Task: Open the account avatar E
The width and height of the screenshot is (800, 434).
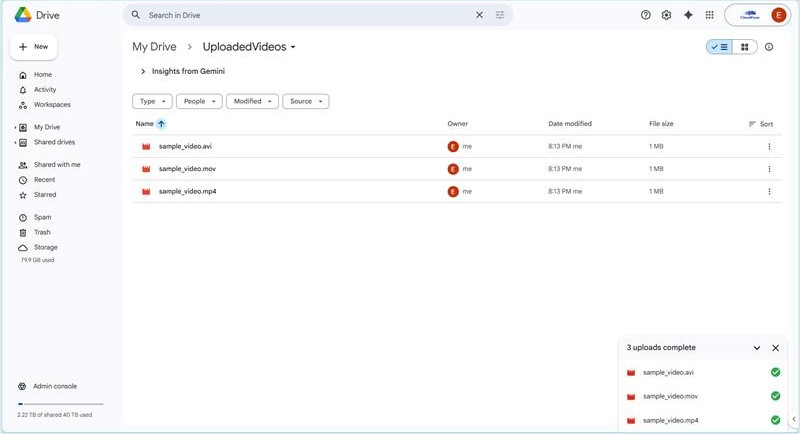Action: click(x=779, y=15)
